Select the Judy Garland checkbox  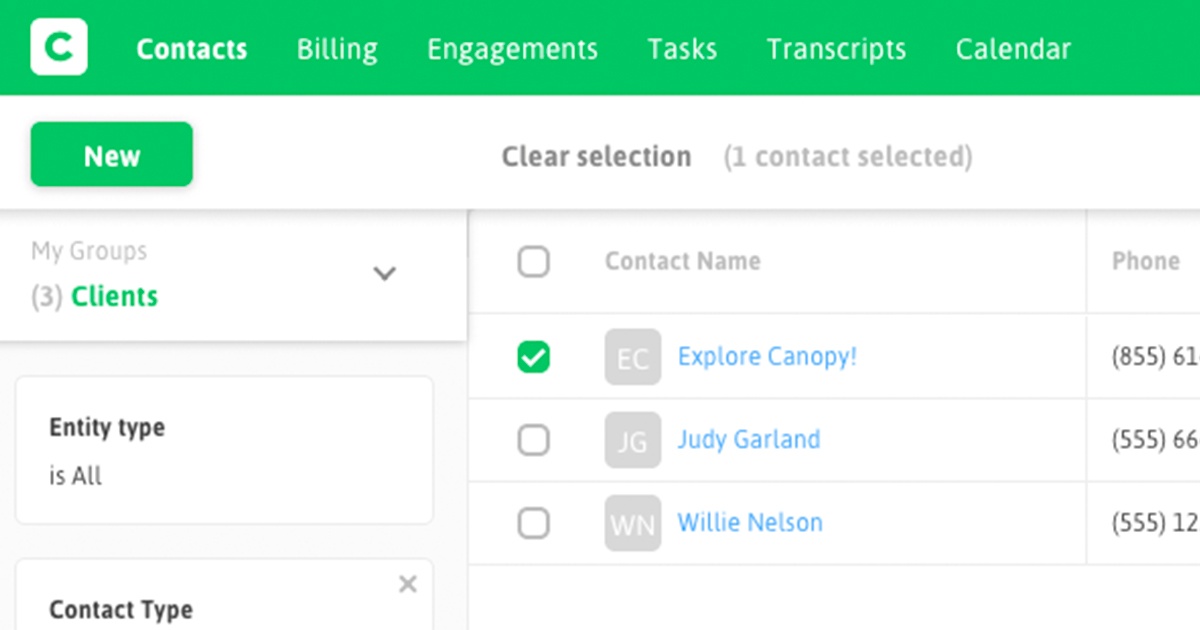534,440
